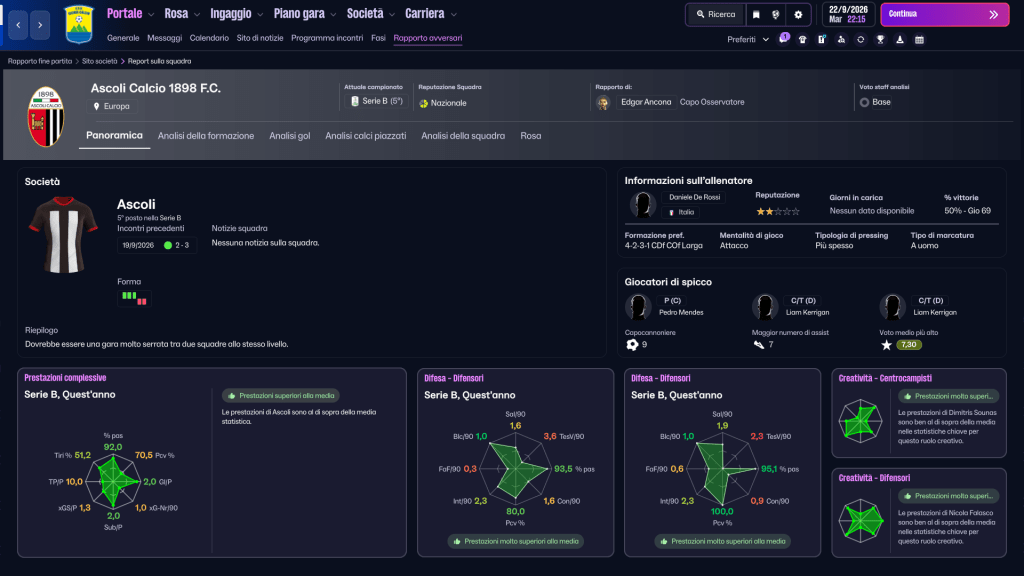Viewport: 1024px width, 576px height.
Task: Open the shirt shortcut icon beside Preferiti
Action: 803,40
